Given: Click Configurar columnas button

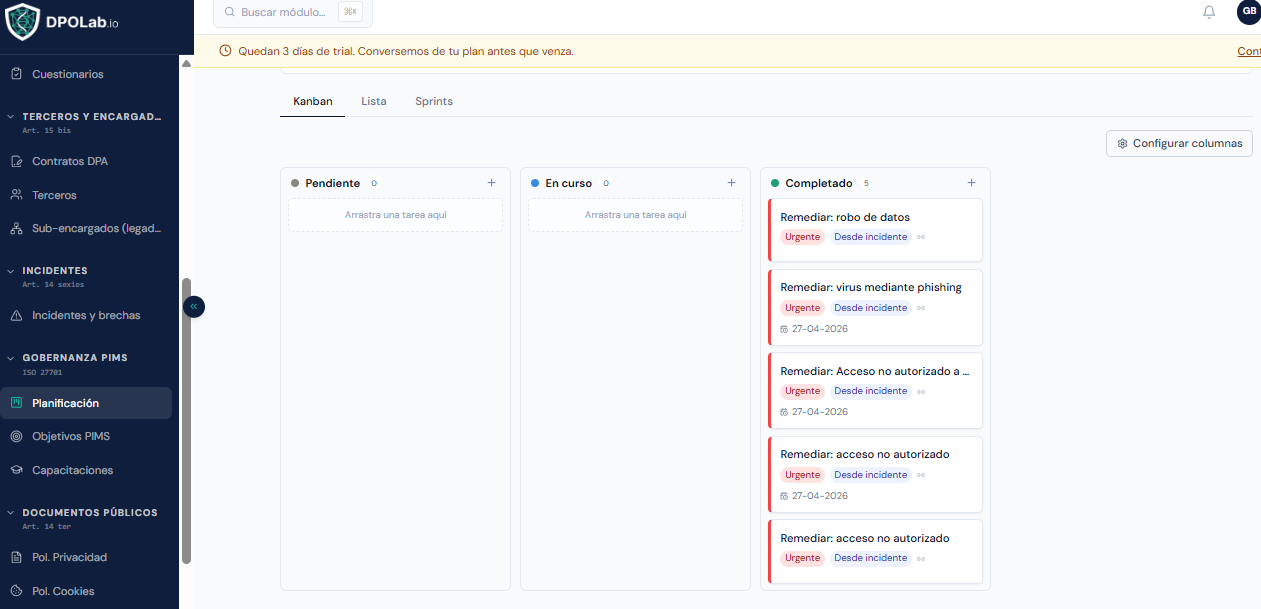Looking at the screenshot, I should pos(1179,143).
